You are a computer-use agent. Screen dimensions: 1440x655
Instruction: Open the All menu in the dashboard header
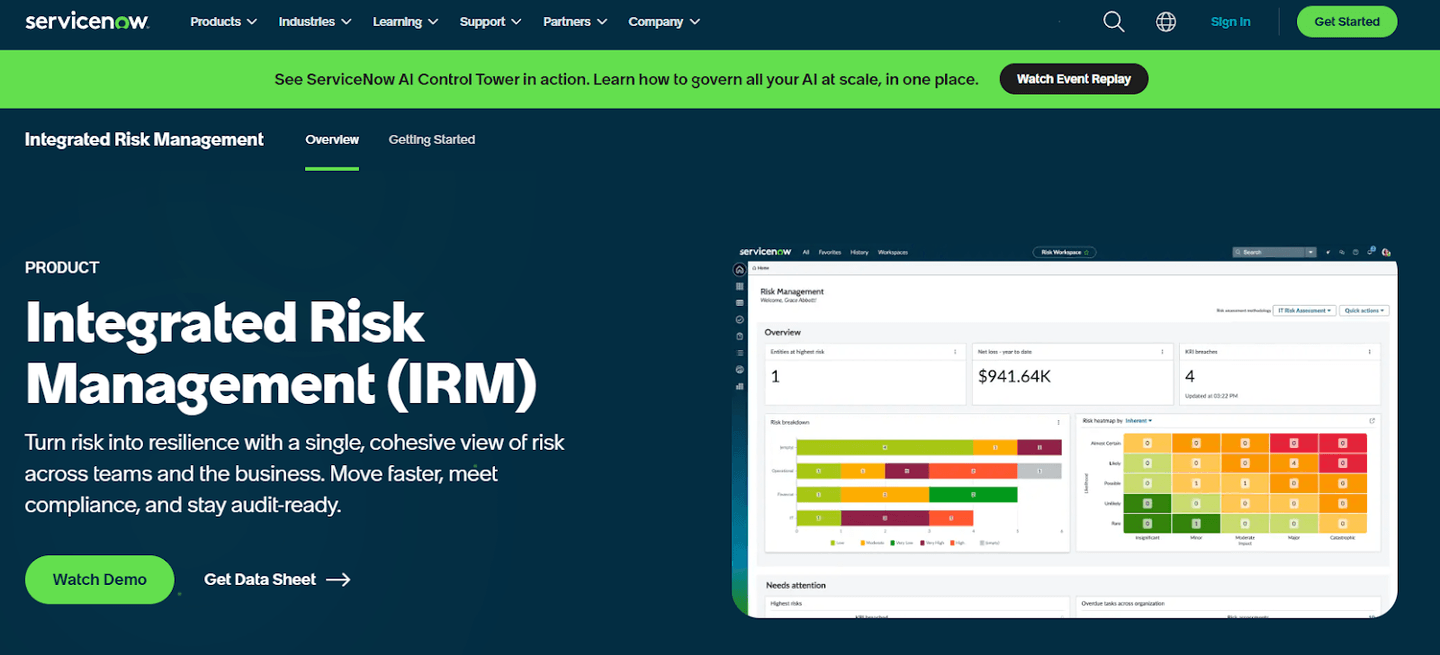coord(806,252)
